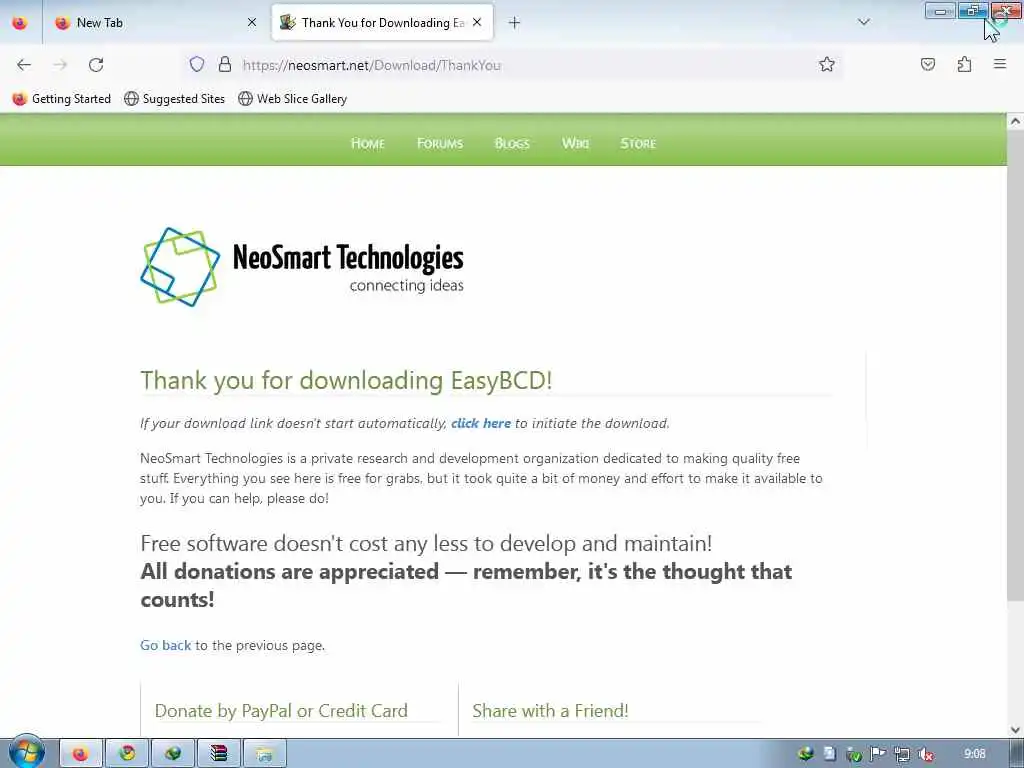1024x768 pixels.
Task: Click the green shield icon in the system tray
Action: coord(854,754)
